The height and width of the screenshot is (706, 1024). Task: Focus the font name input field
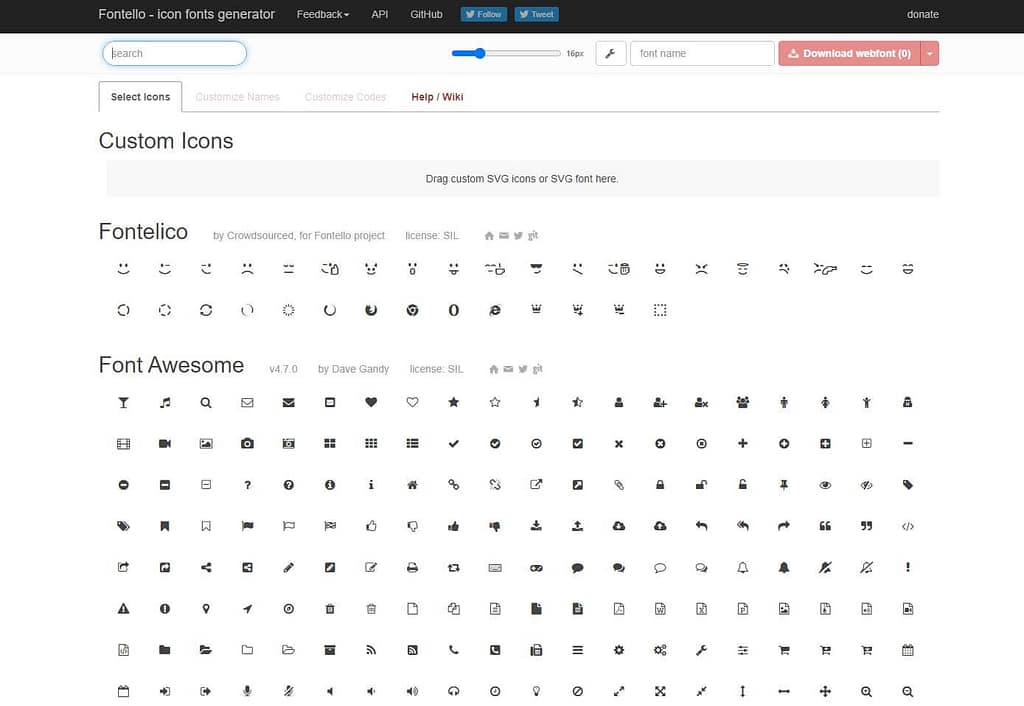pos(702,54)
